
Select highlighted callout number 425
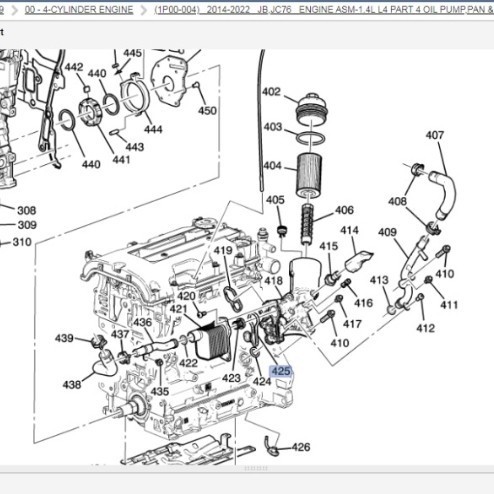tap(281, 371)
